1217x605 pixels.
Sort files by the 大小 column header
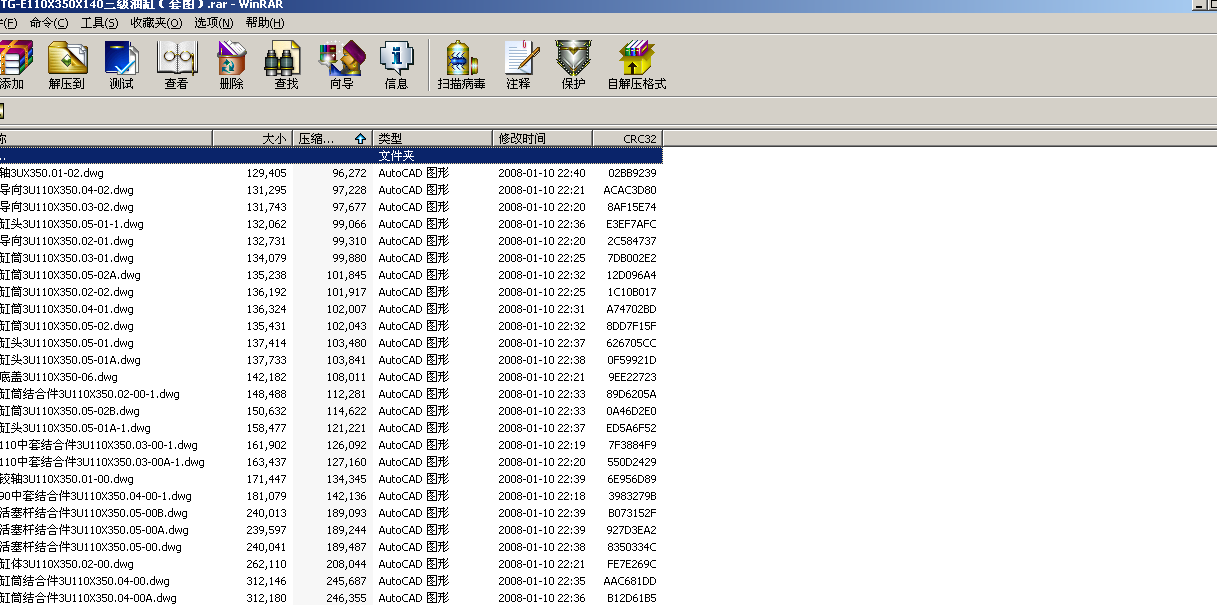[270, 138]
